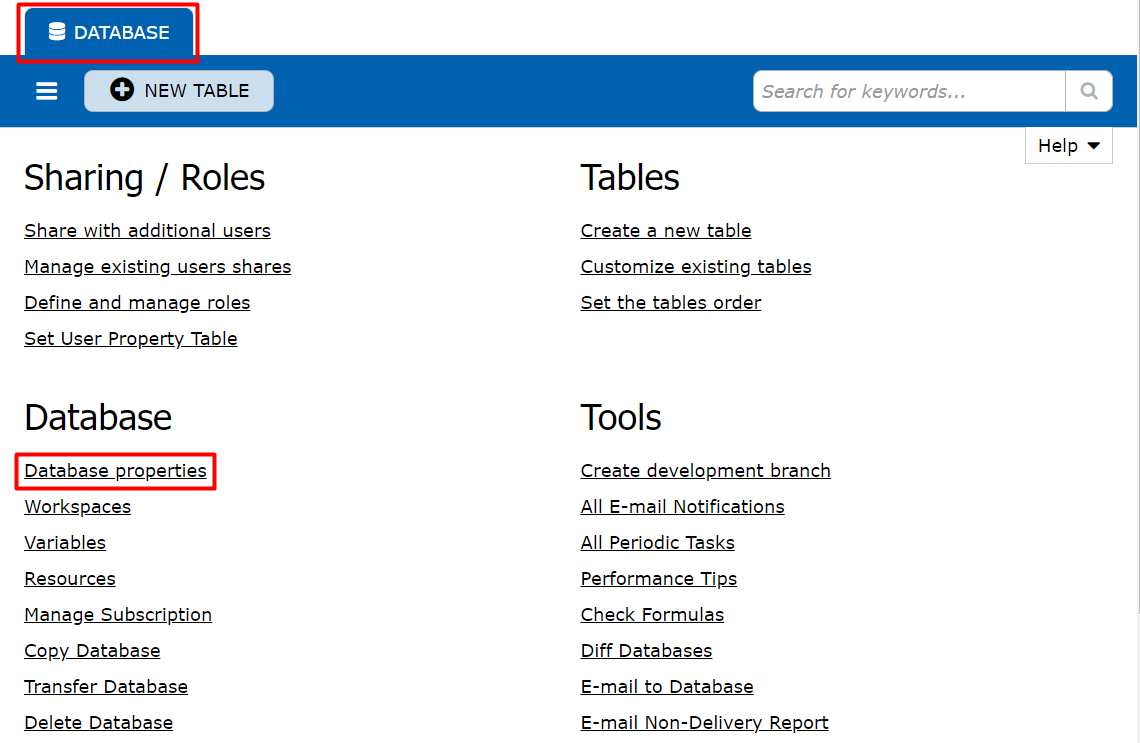Open E-mail Non-Delivery Report link
Viewport: 1140px width, 743px height.
[x=705, y=723]
